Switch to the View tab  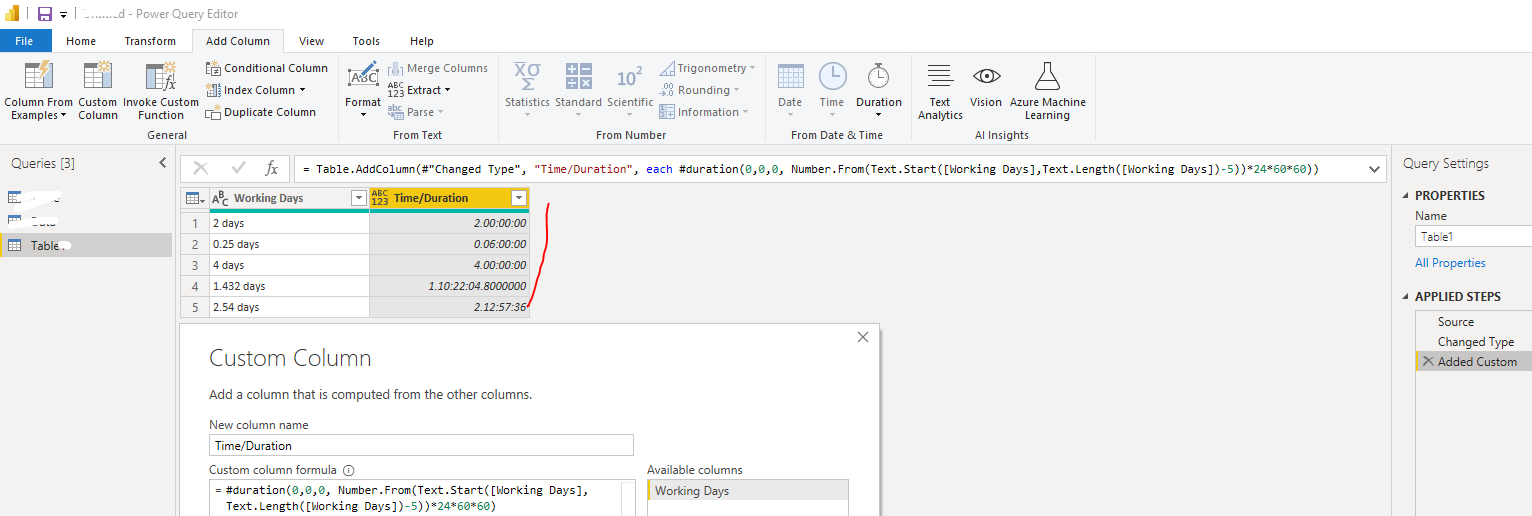311,41
